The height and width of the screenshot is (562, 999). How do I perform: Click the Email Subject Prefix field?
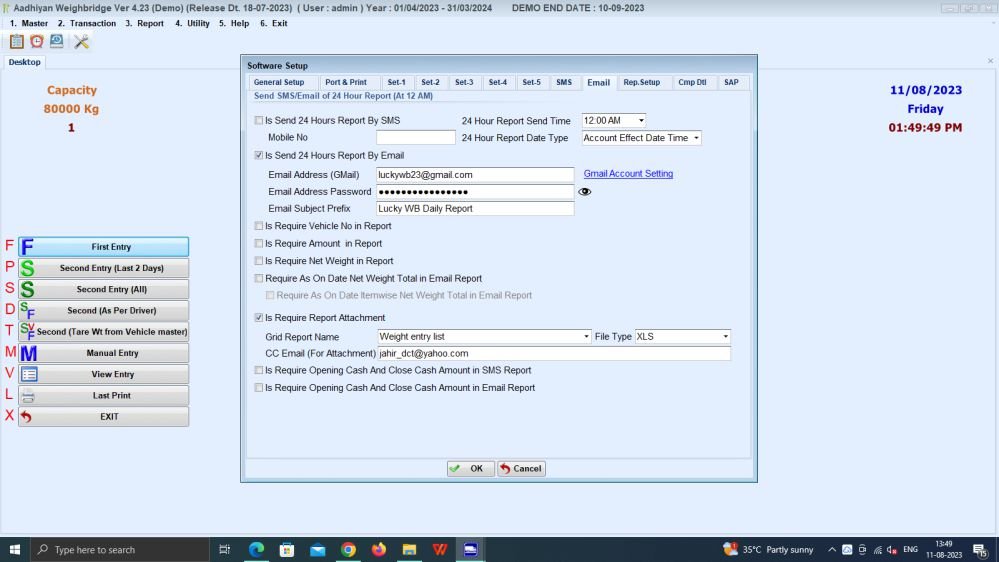click(475, 209)
